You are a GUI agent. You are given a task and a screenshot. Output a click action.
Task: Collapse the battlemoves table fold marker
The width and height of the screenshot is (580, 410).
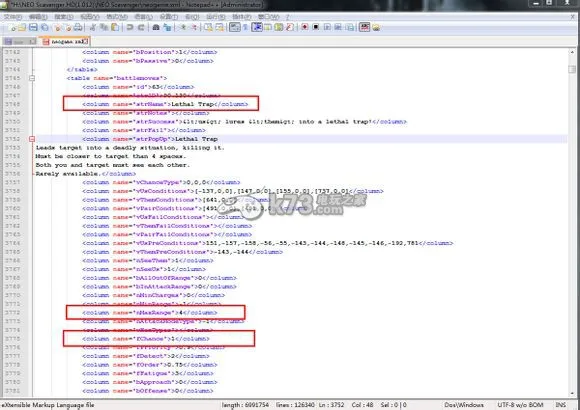32,78
